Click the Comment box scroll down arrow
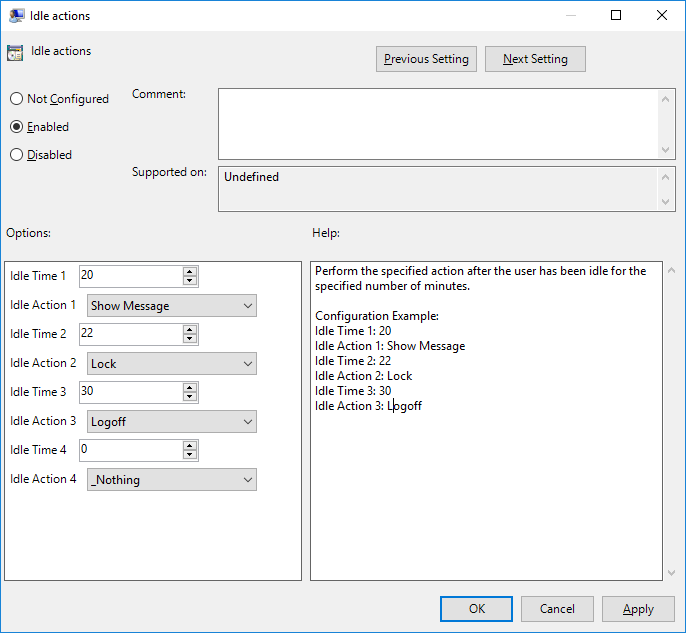 click(x=667, y=150)
